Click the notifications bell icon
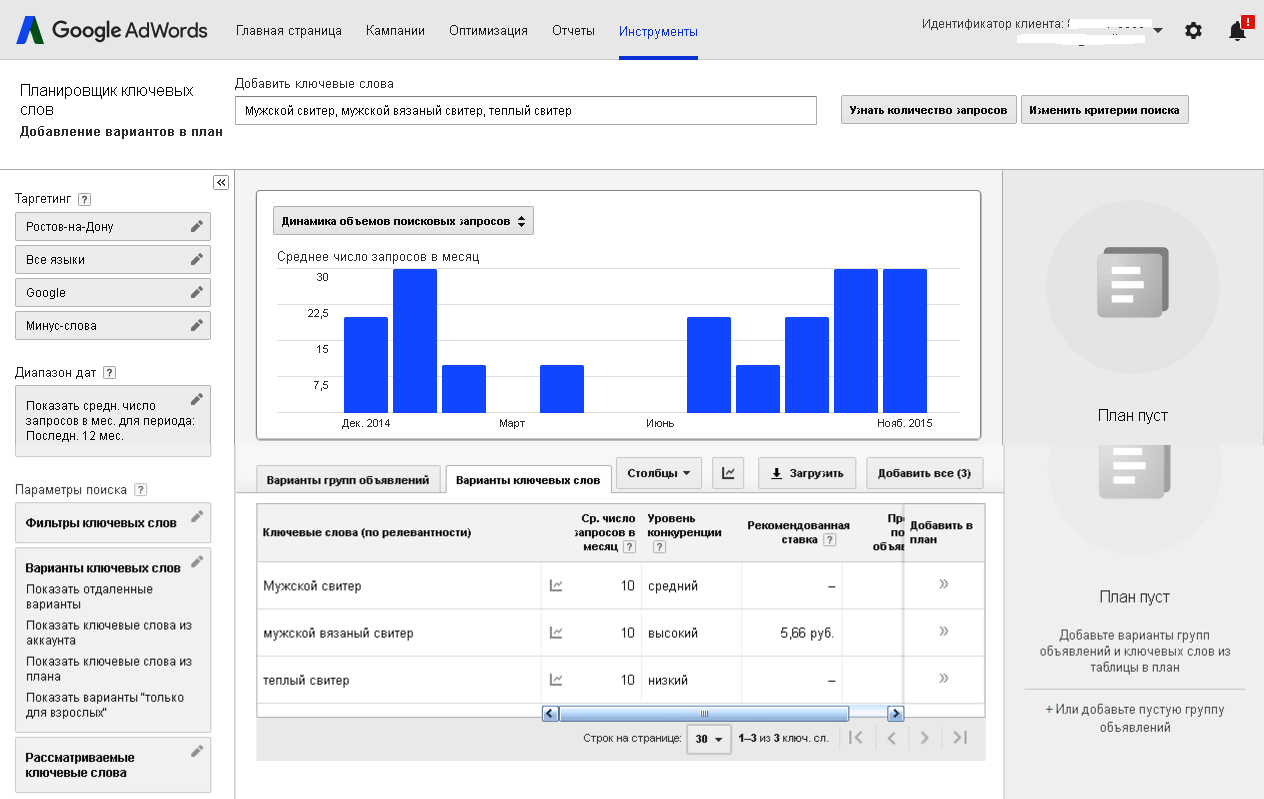Viewport: 1264px width, 799px height. pyautogui.click(x=1237, y=31)
